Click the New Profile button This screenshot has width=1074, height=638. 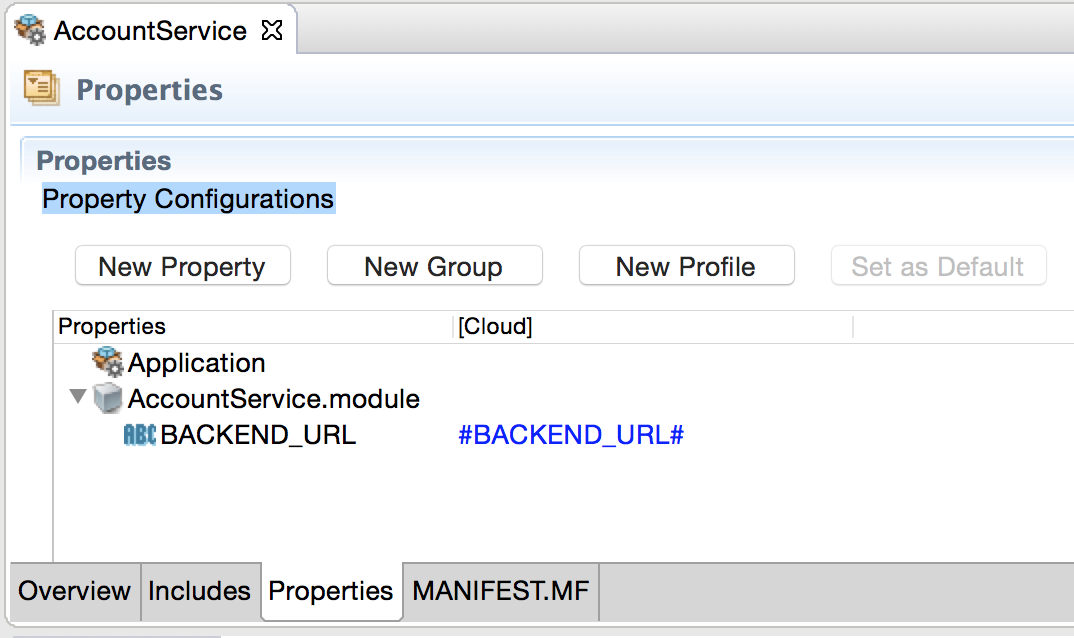tap(686, 267)
